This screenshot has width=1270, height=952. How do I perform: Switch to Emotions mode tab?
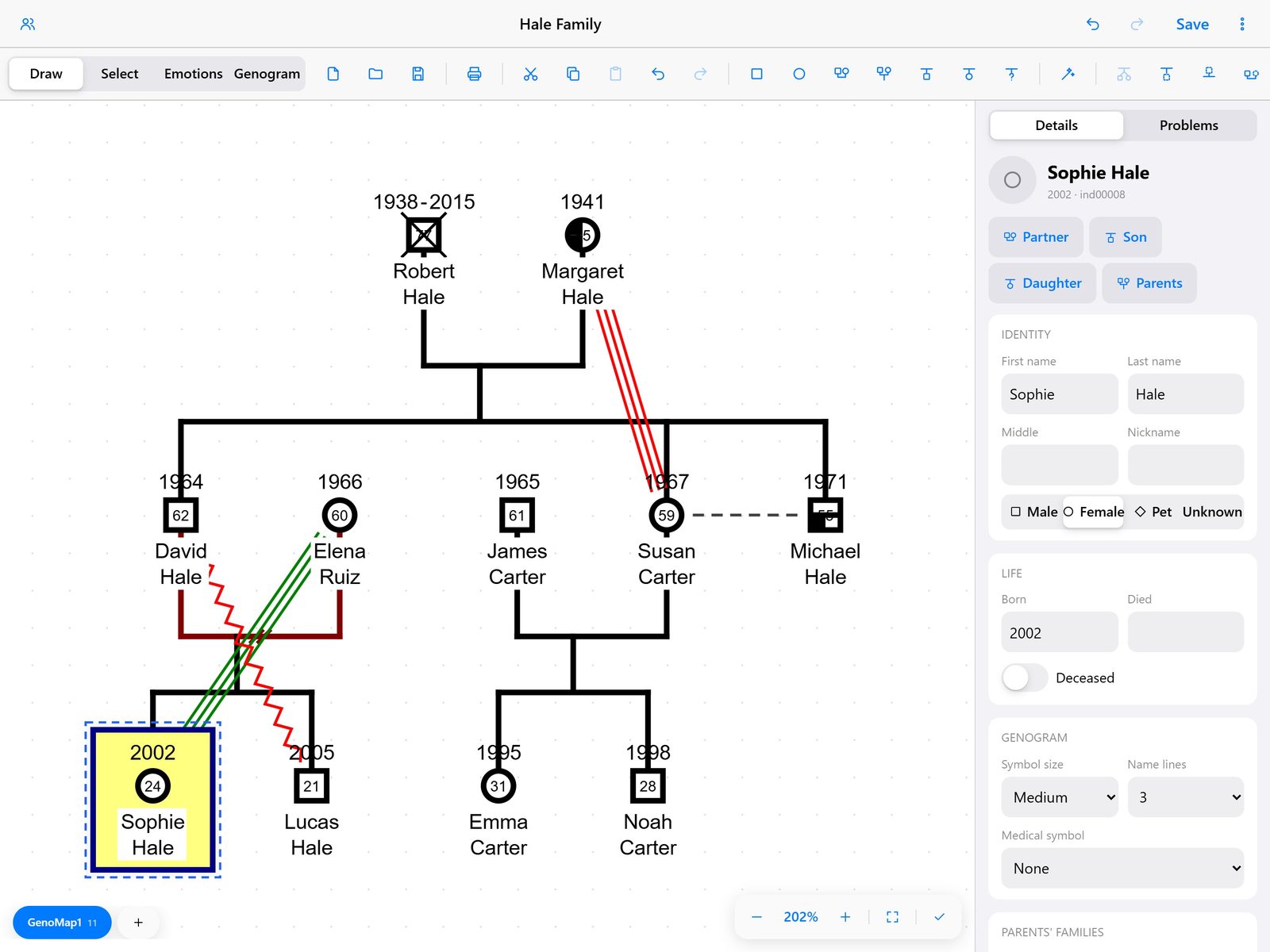(x=193, y=74)
